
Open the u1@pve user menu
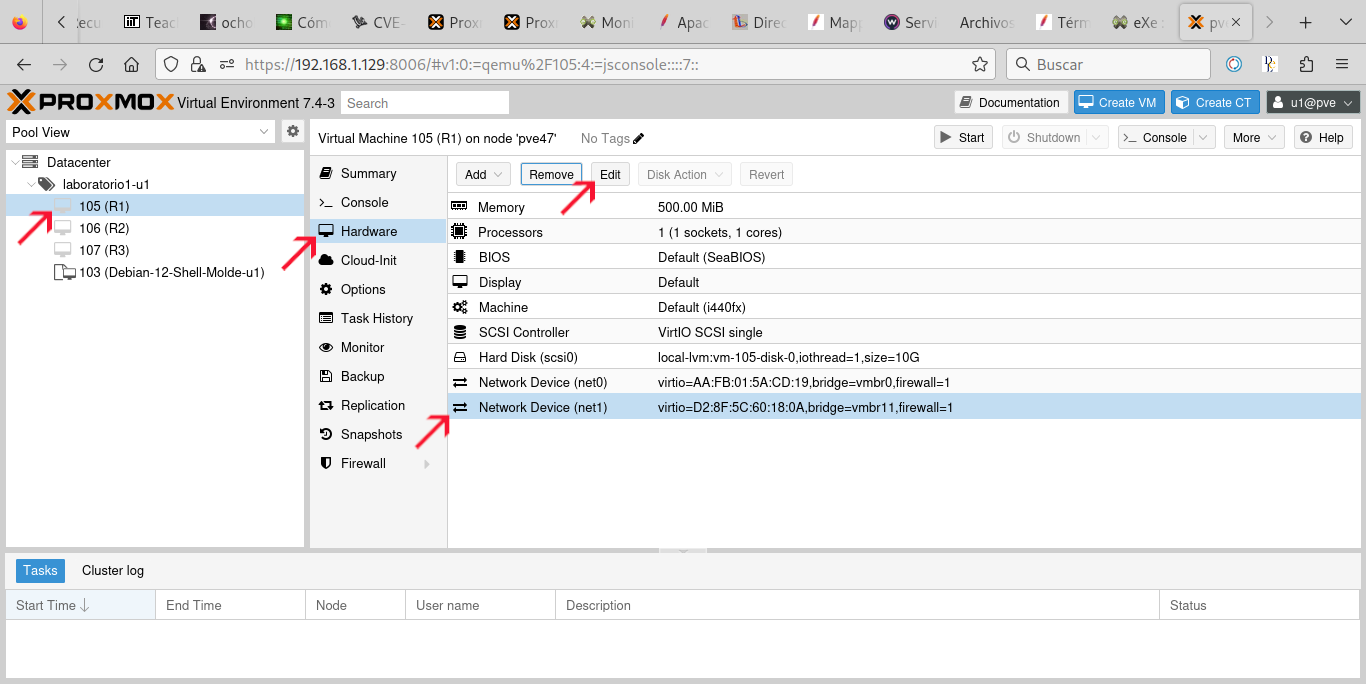[x=1314, y=102]
